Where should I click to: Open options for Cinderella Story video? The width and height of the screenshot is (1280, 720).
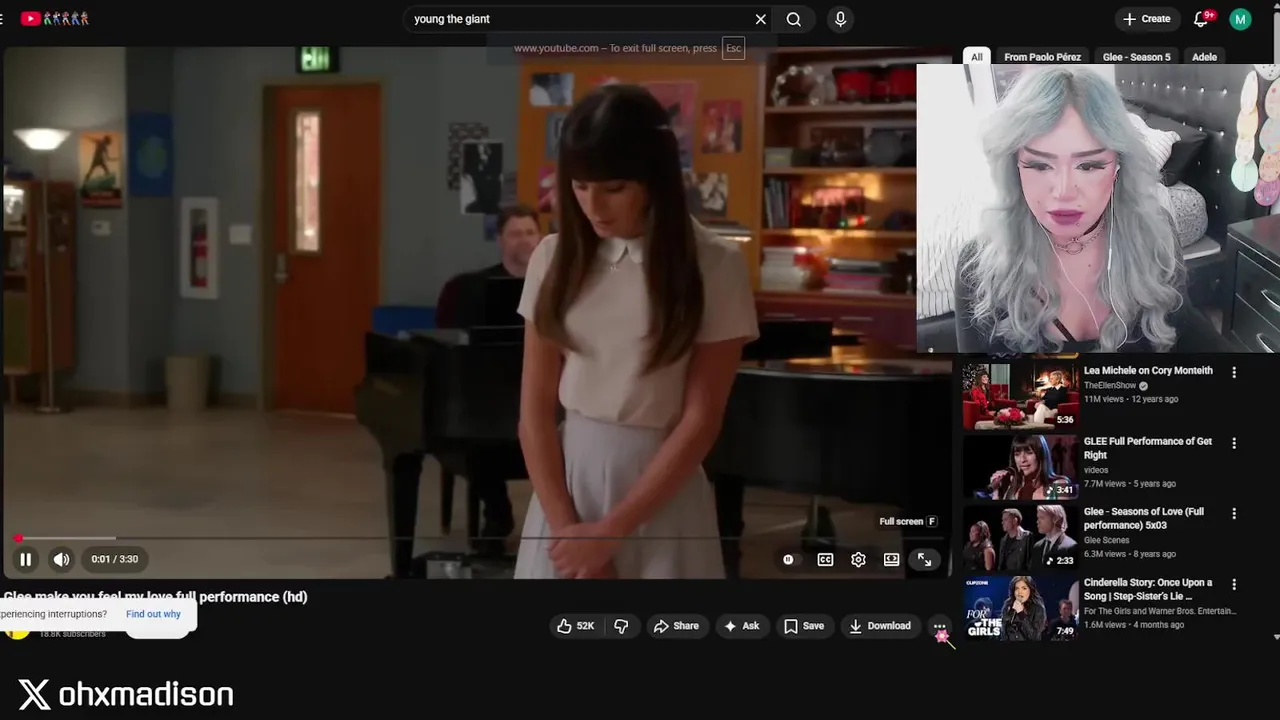(1234, 585)
